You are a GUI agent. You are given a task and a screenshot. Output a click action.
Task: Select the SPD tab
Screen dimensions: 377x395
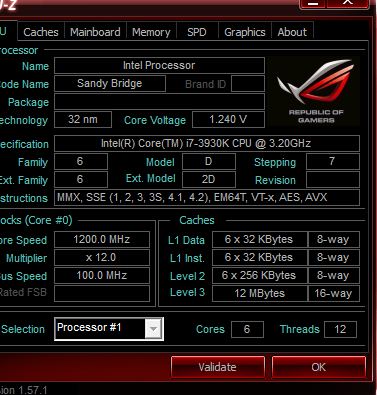197,32
